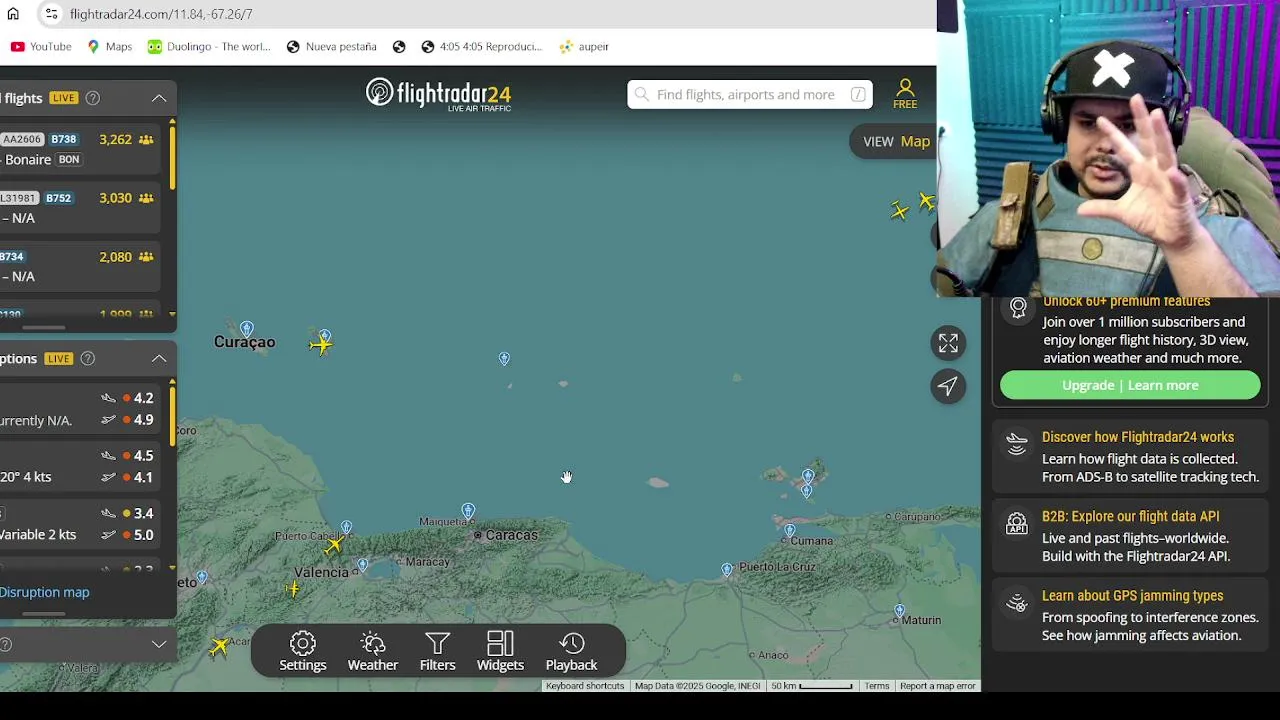Open the Playback toolbar button

coord(571,651)
